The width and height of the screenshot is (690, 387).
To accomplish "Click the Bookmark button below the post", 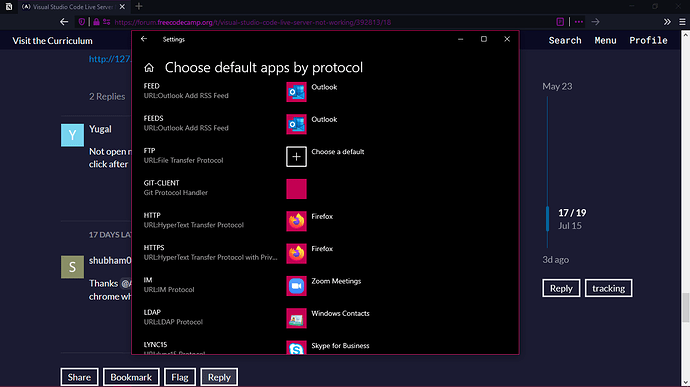I will [x=131, y=377].
